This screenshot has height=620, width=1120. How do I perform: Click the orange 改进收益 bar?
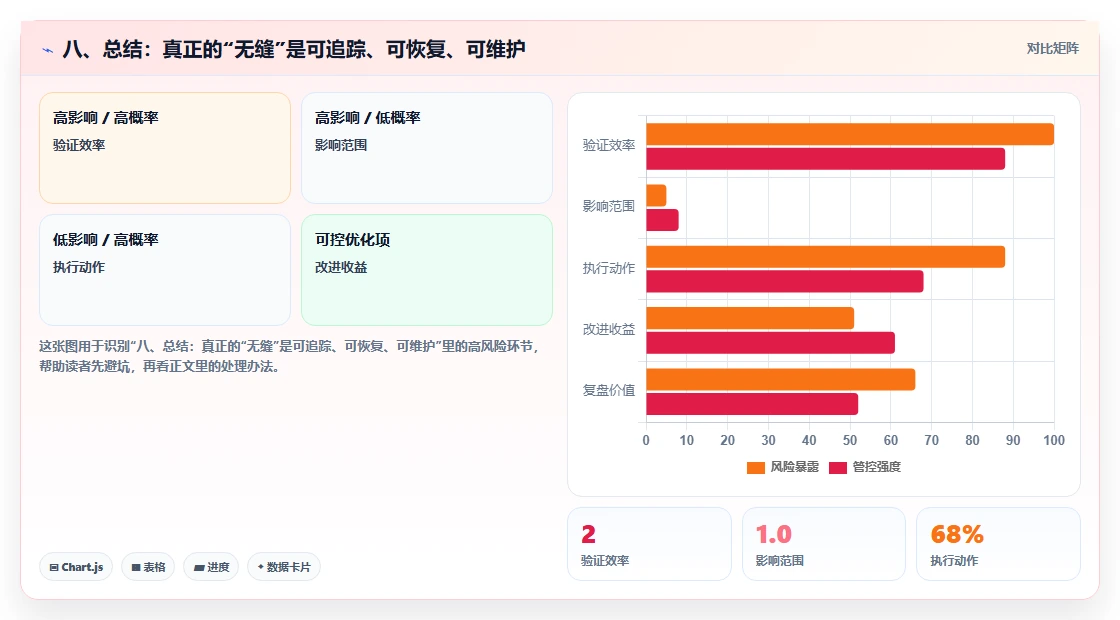pos(750,319)
